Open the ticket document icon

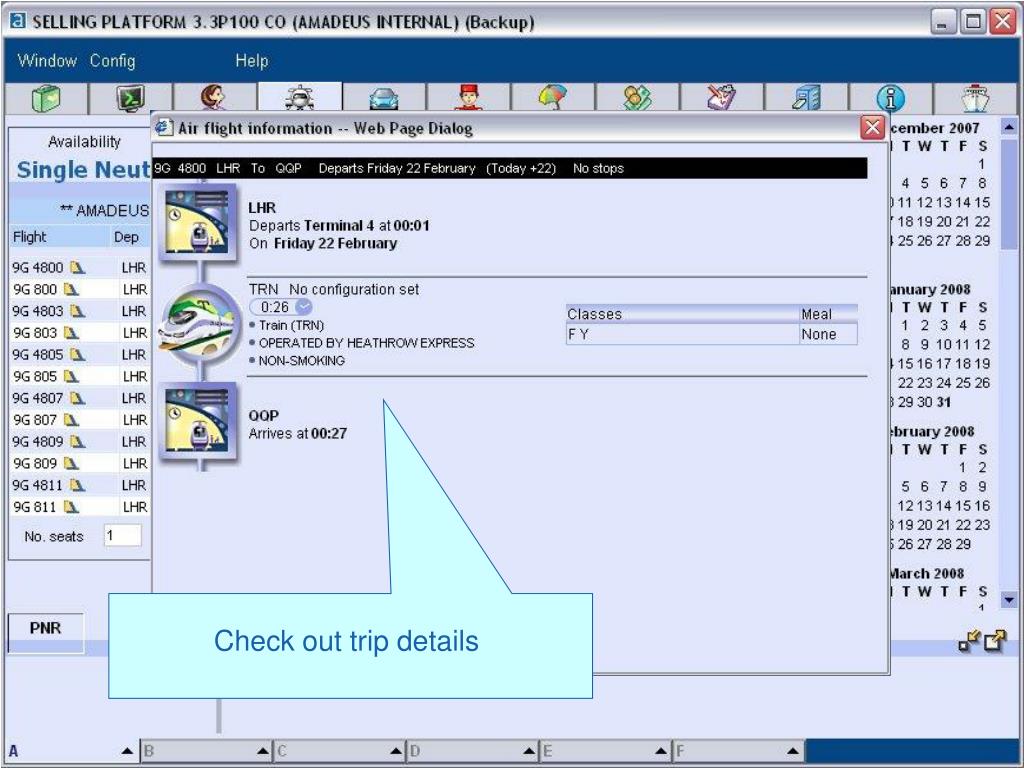click(722, 98)
